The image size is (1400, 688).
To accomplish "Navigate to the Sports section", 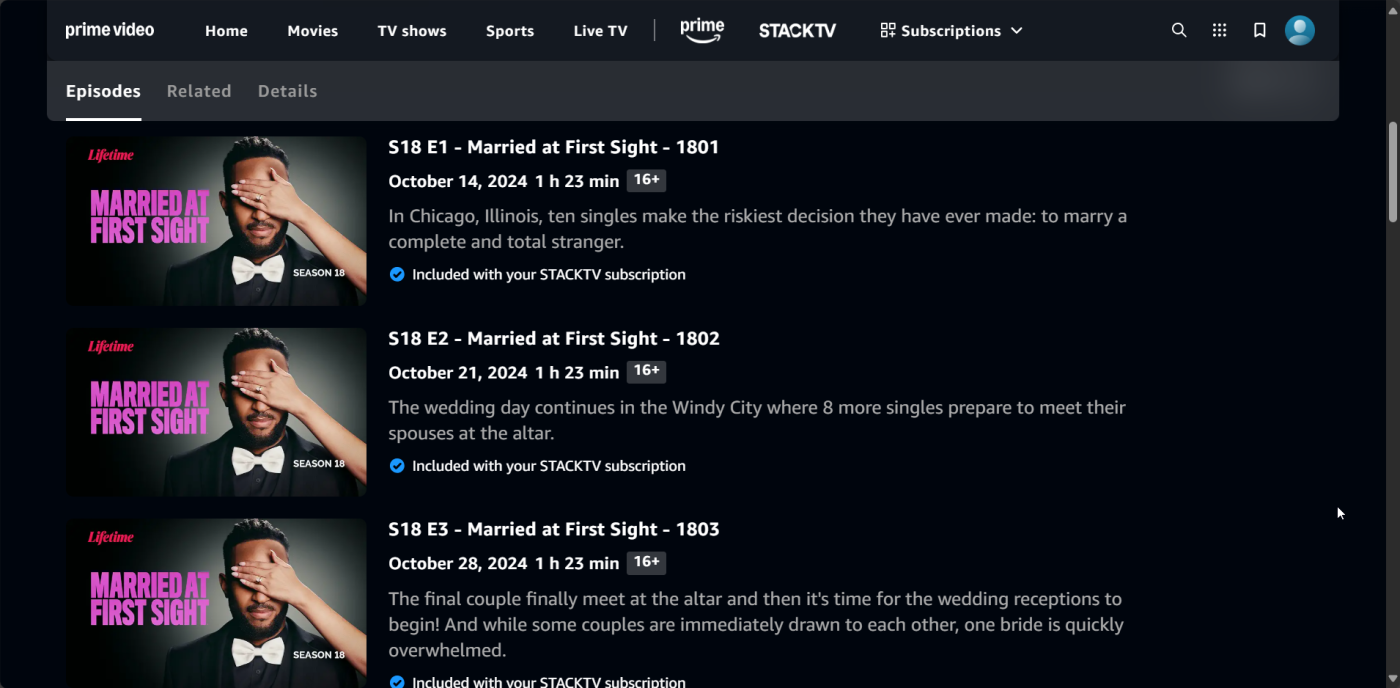I will click(x=510, y=31).
